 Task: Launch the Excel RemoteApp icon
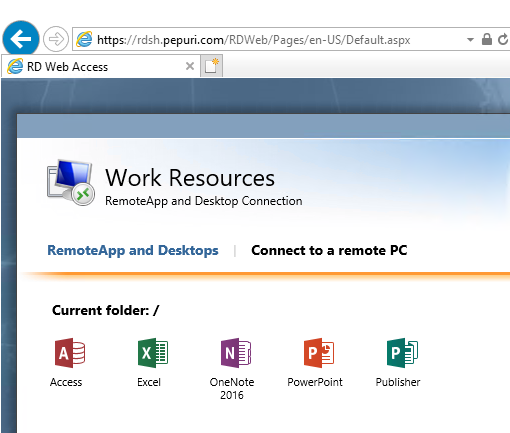tap(153, 353)
